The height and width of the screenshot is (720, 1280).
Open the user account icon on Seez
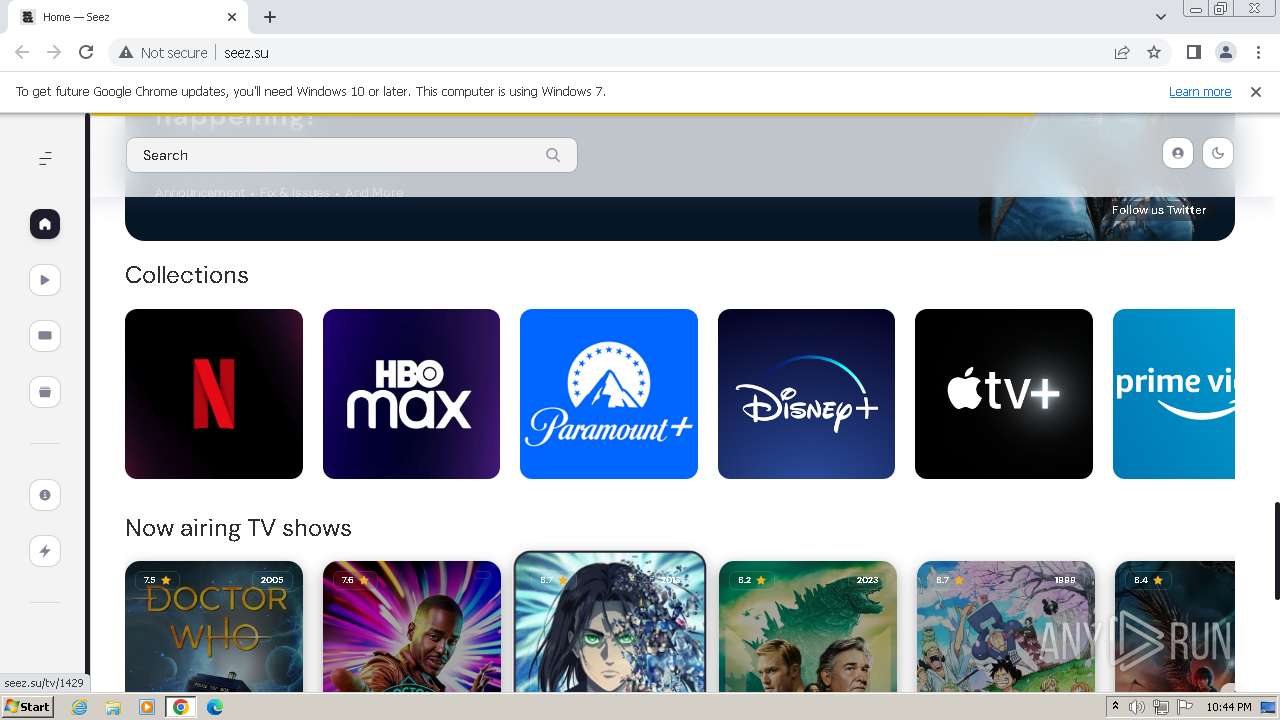coord(1178,153)
